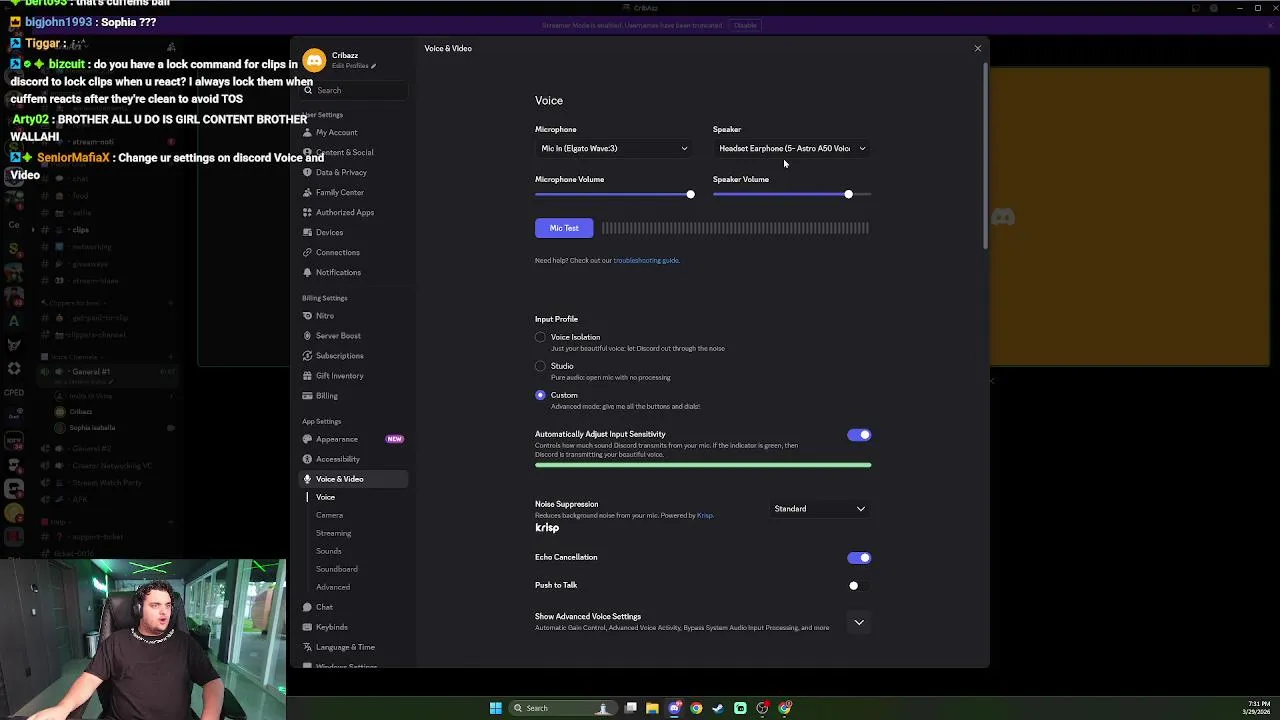Adjust the Microphone Volume slider handle
The height and width of the screenshot is (720, 1280).
tap(690, 194)
